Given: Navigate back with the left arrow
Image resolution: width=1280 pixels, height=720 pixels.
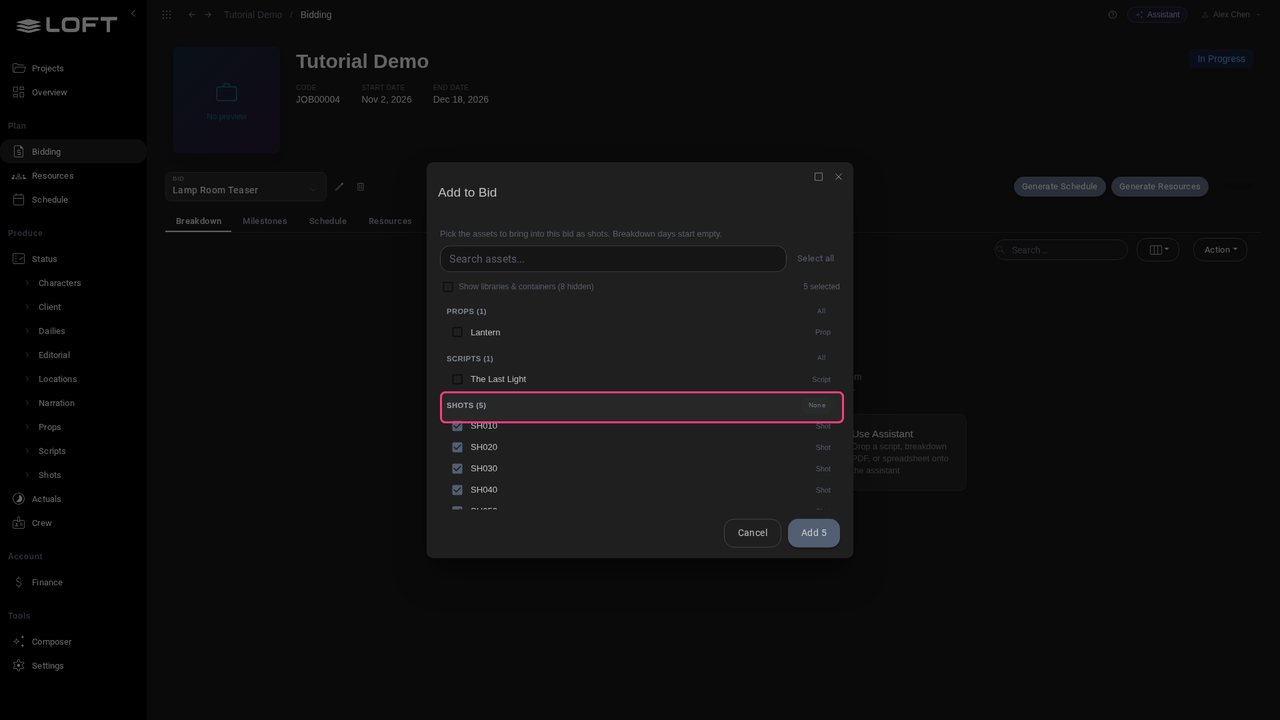Looking at the screenshot, I should 192,15.
